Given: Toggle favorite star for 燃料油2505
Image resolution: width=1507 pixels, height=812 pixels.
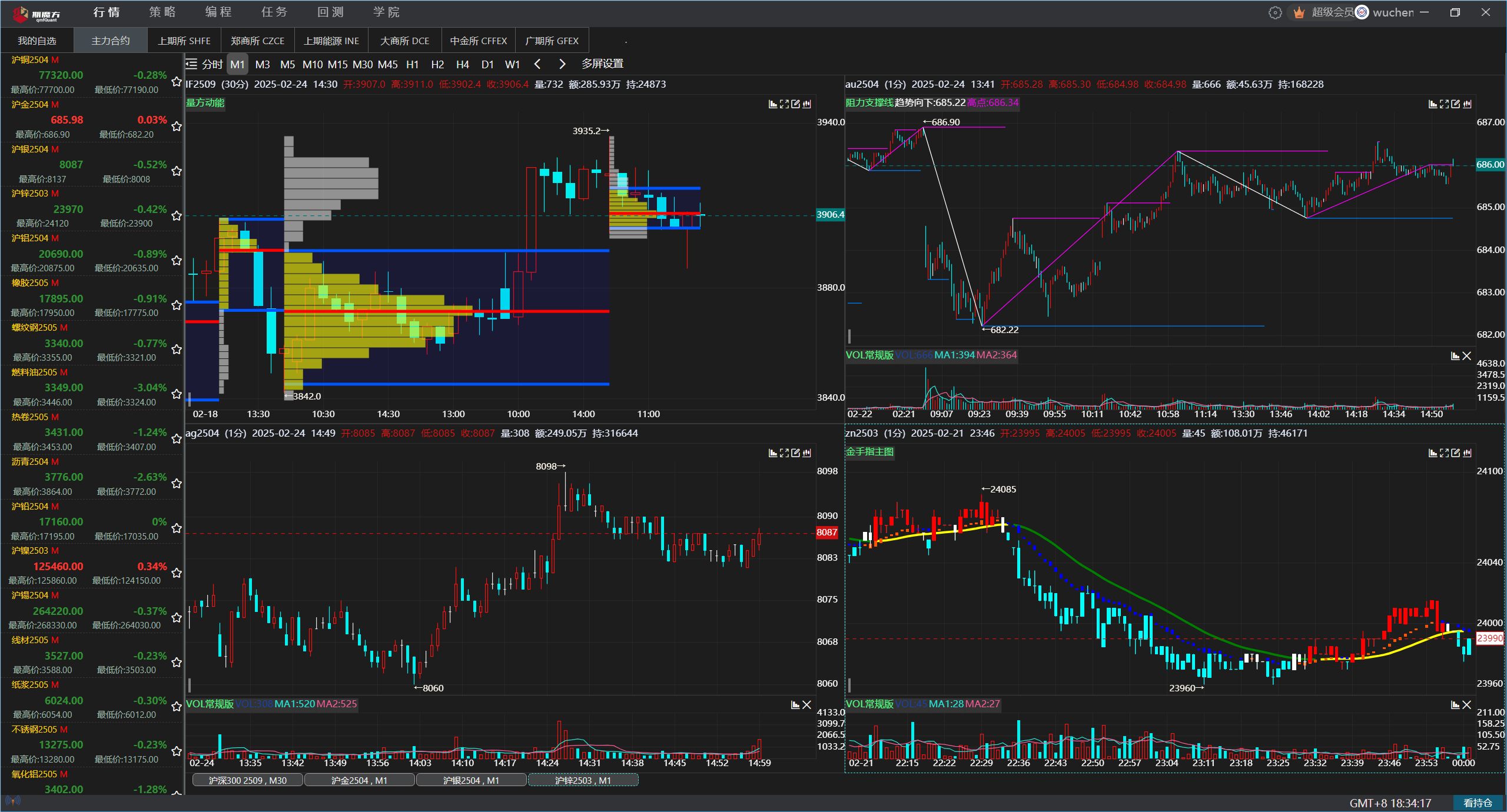Looking at the screenshot, I should 176,394.
